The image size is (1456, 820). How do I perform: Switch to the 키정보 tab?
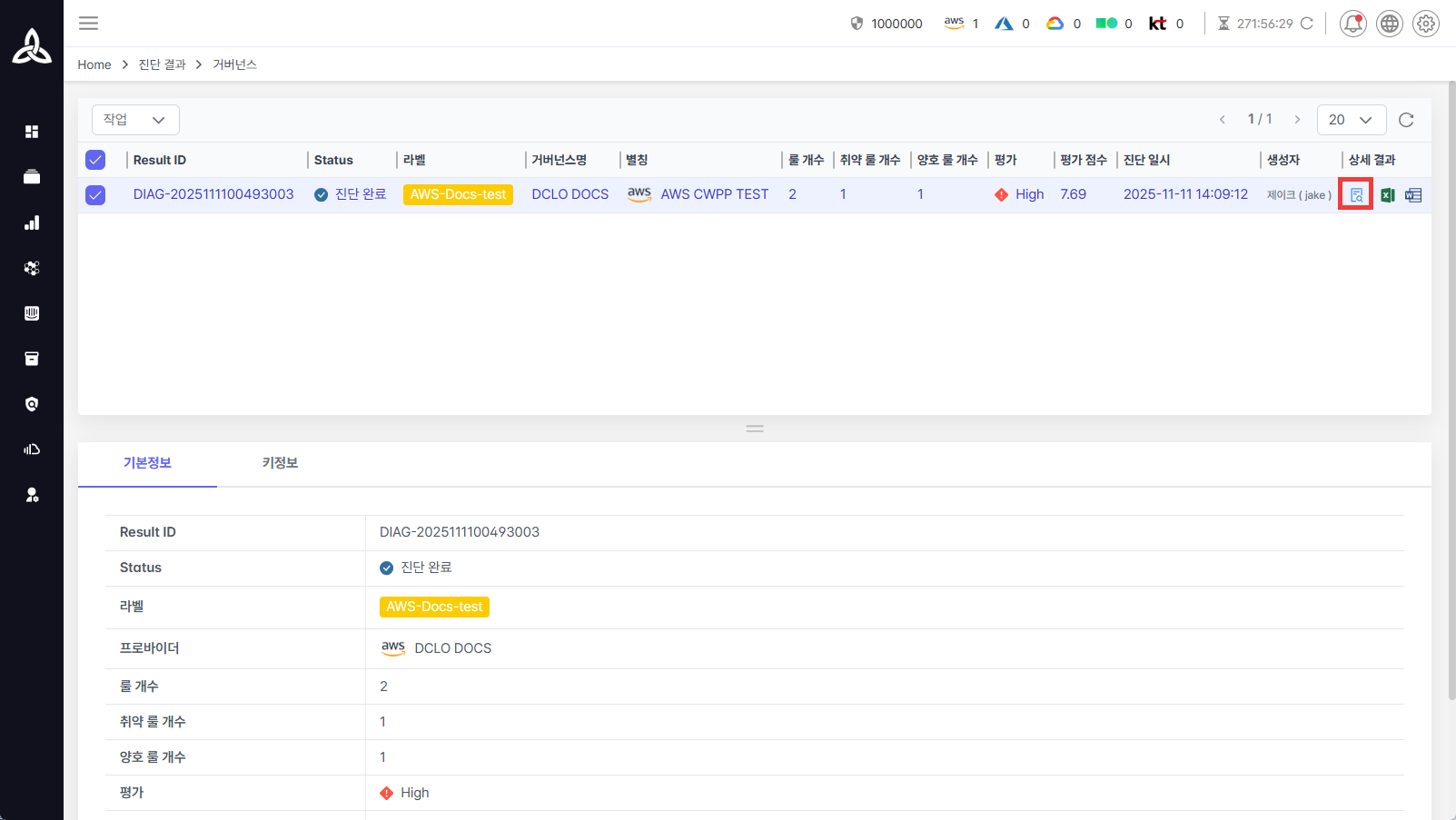click(x=280, y=463)
